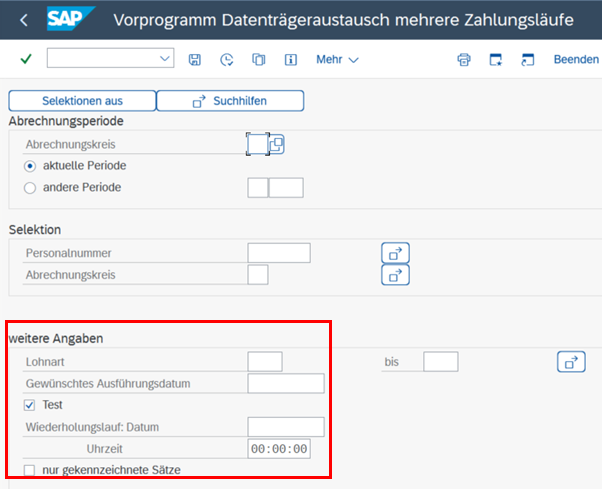The image size is (602, 497).
Task: Uncheck the Test checkbox
Action: click(30, 405)
